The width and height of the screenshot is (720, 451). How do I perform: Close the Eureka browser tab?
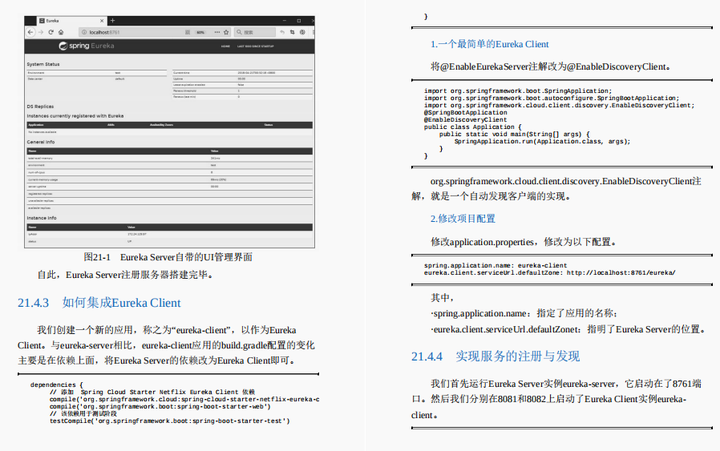point(102,21)
